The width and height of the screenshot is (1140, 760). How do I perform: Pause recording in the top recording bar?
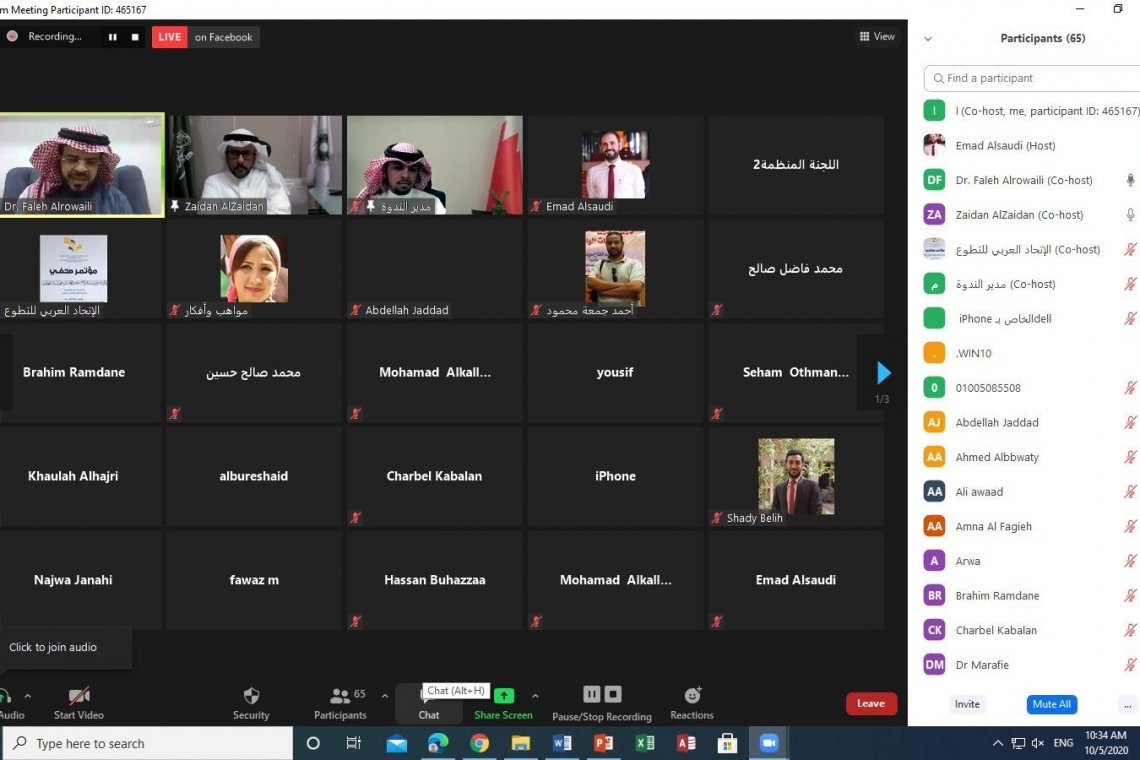coord(112,37)
